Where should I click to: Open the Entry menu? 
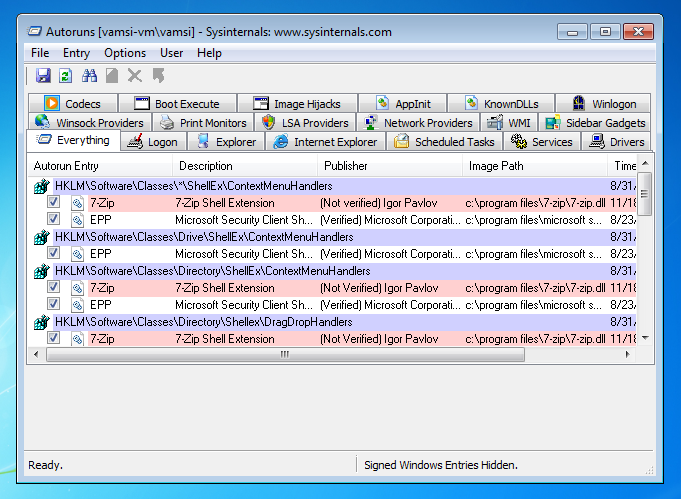tap(76, 53)
